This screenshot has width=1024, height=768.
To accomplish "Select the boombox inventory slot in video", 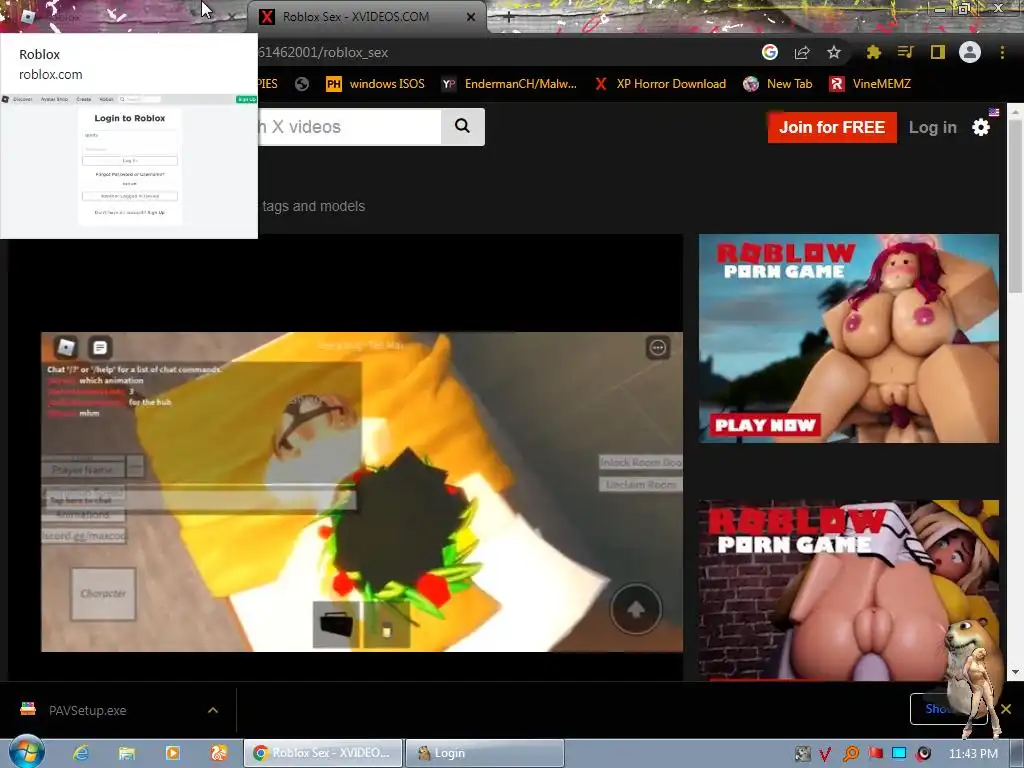I will pos(336,625).
